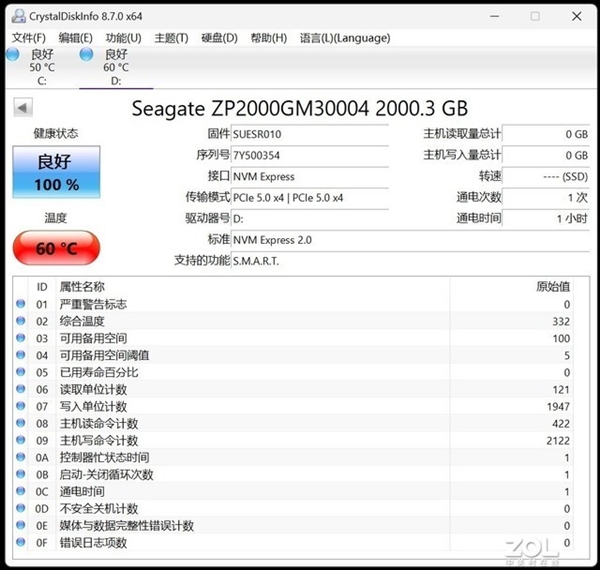Image resolution: width=600 pixels, height=570 pixels.
Task: Select the 综合温度 attribute name
Action: (x=82, y=321)
